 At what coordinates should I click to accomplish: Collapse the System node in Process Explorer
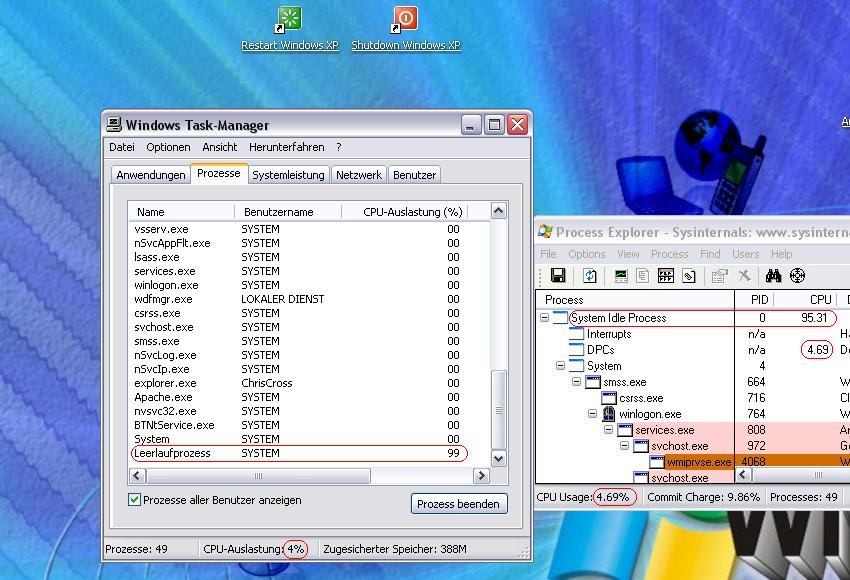point(561,366)
